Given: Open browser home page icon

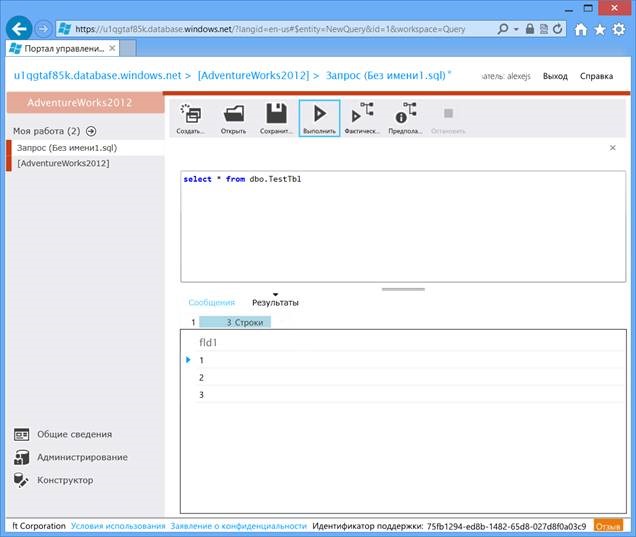Looking at the screenshot, I should [581, 29].
